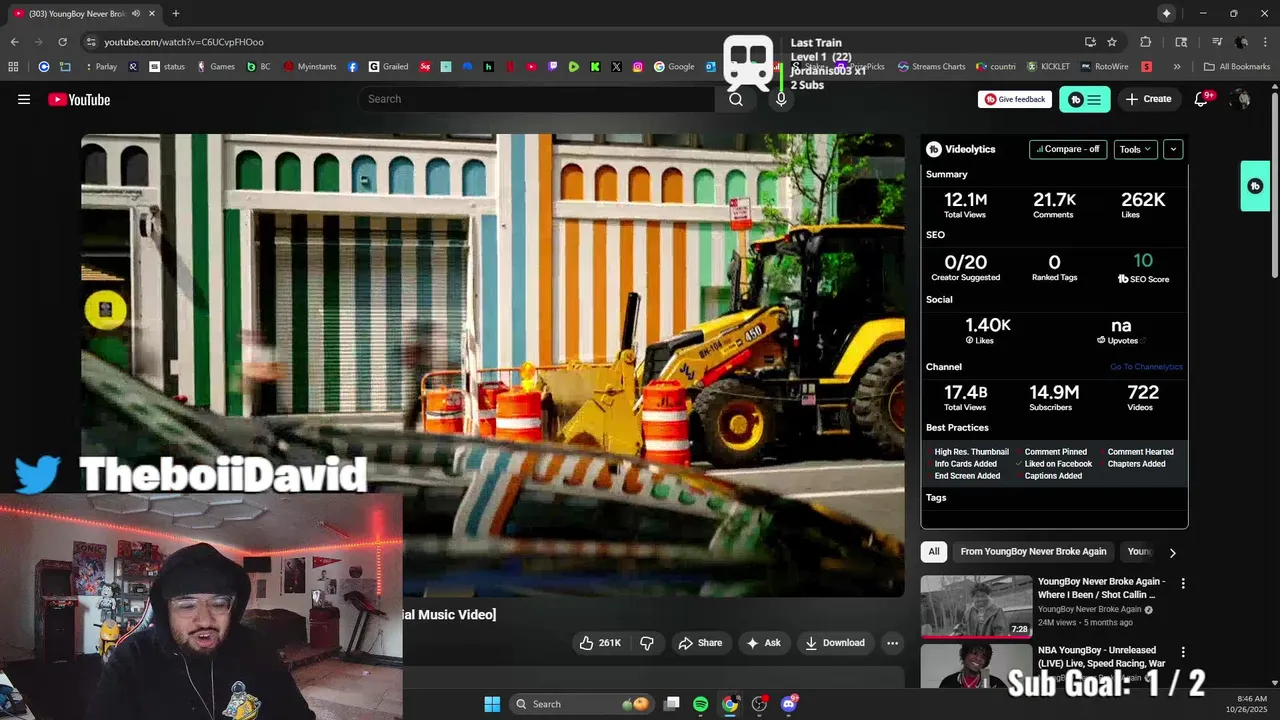
Task: Download the video
Action: [x=835, y=643]
